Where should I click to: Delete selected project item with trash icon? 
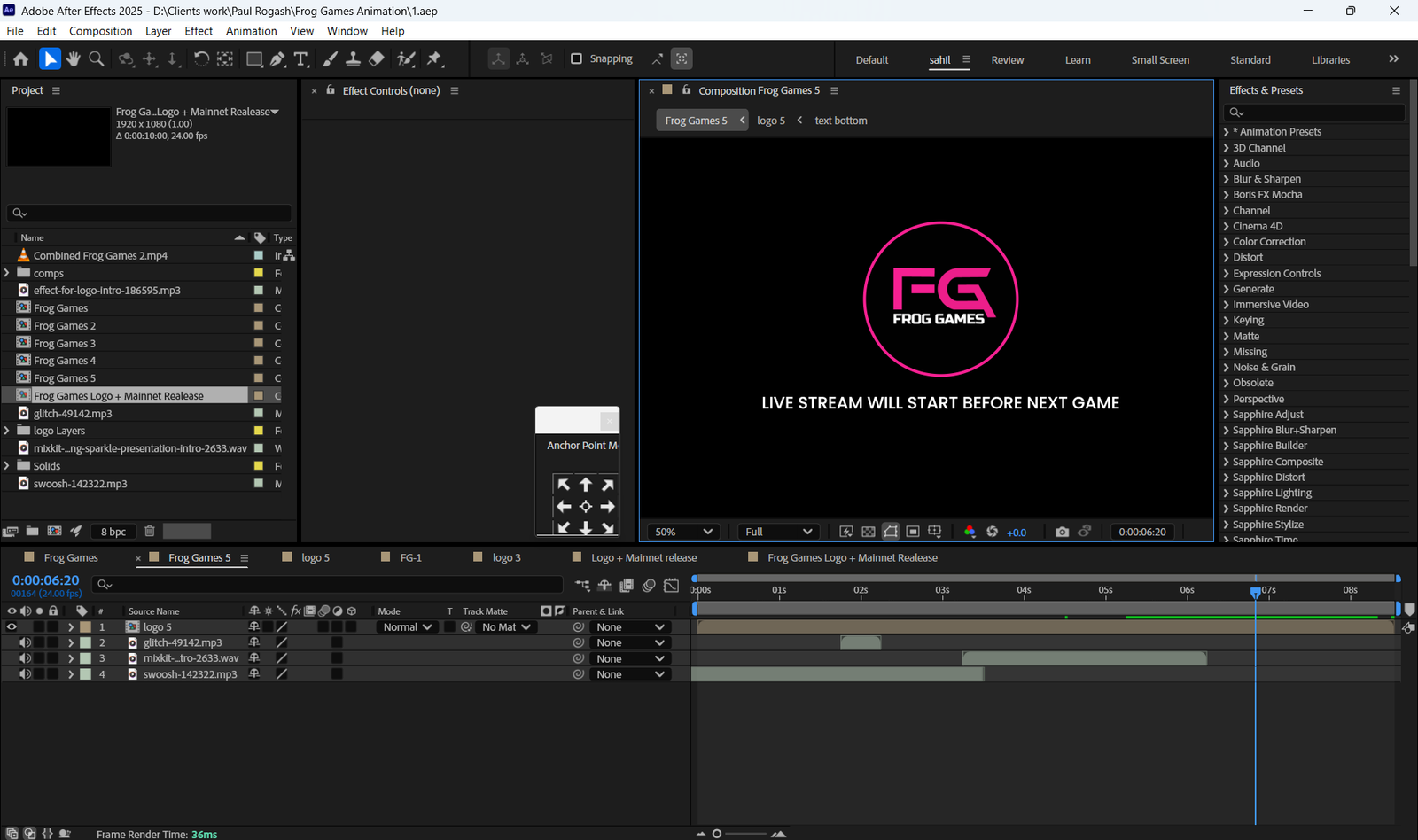pyautogui.click(x=150, y=531)
